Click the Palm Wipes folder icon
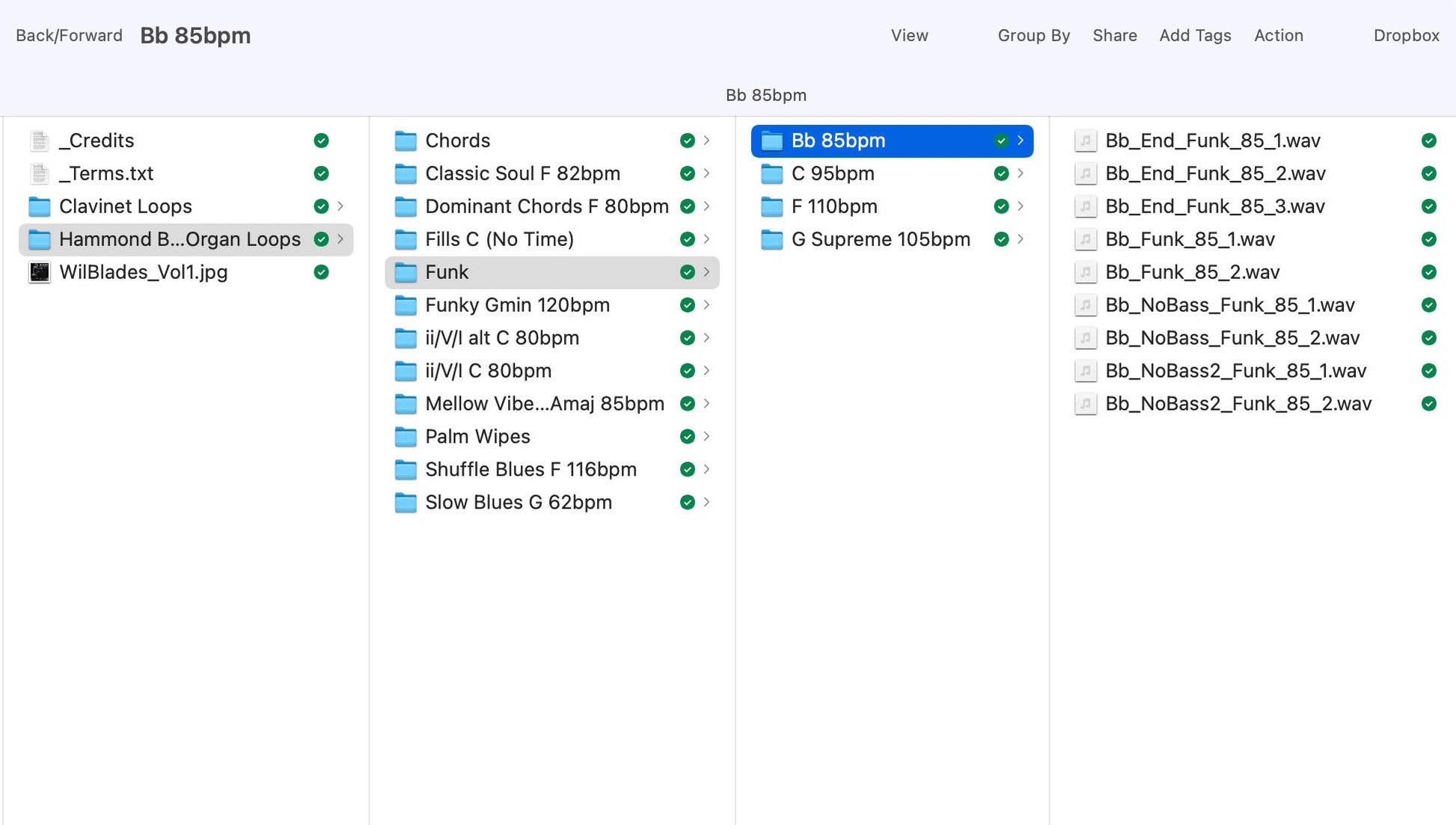Screen dimensions: 1456x825 406,437
